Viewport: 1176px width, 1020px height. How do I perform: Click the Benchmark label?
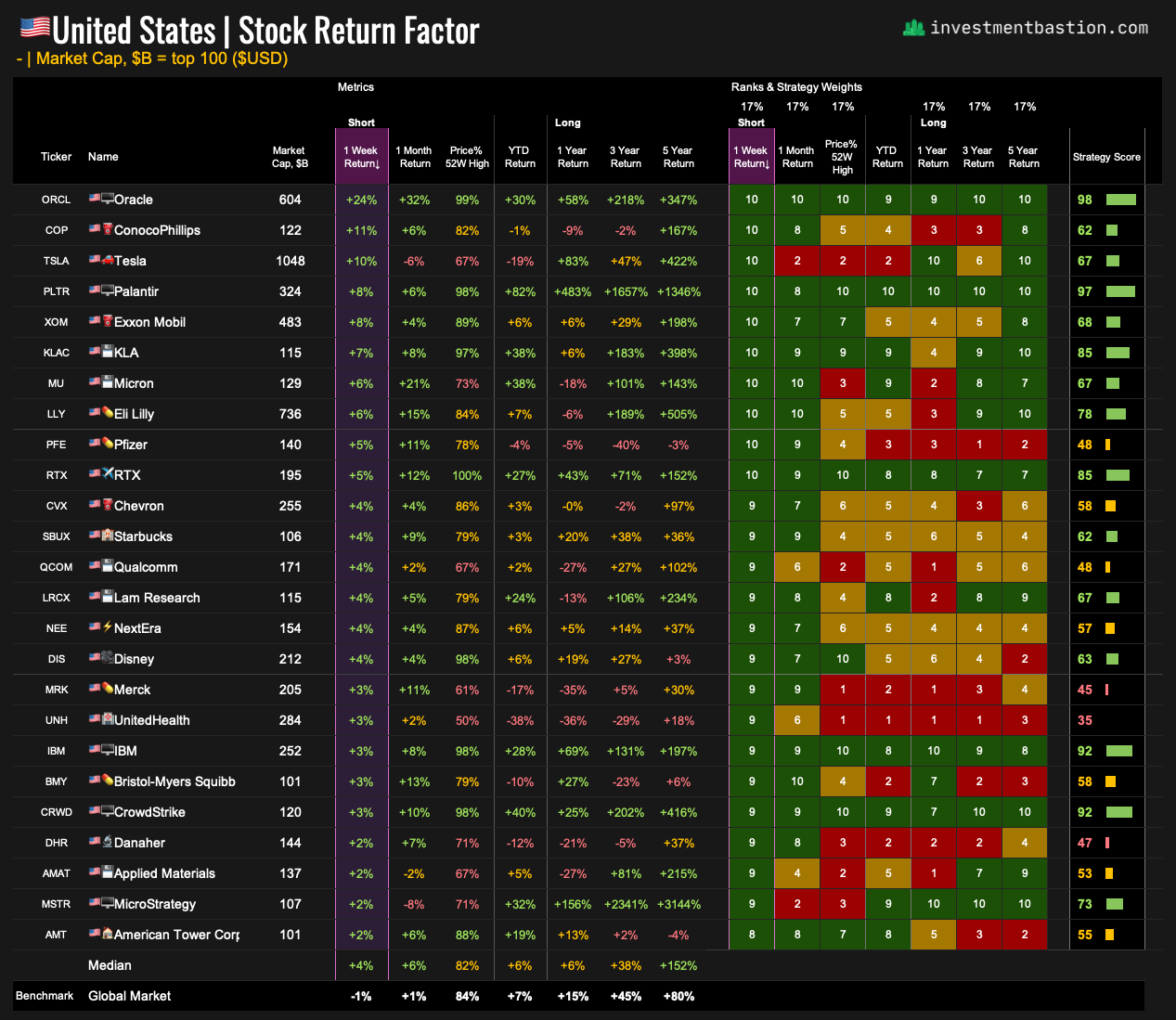(45, 996)
